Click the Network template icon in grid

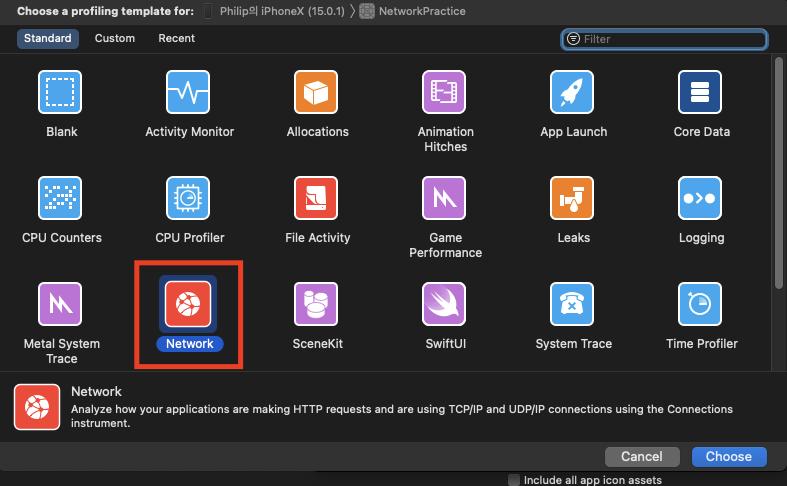point(188,304)
